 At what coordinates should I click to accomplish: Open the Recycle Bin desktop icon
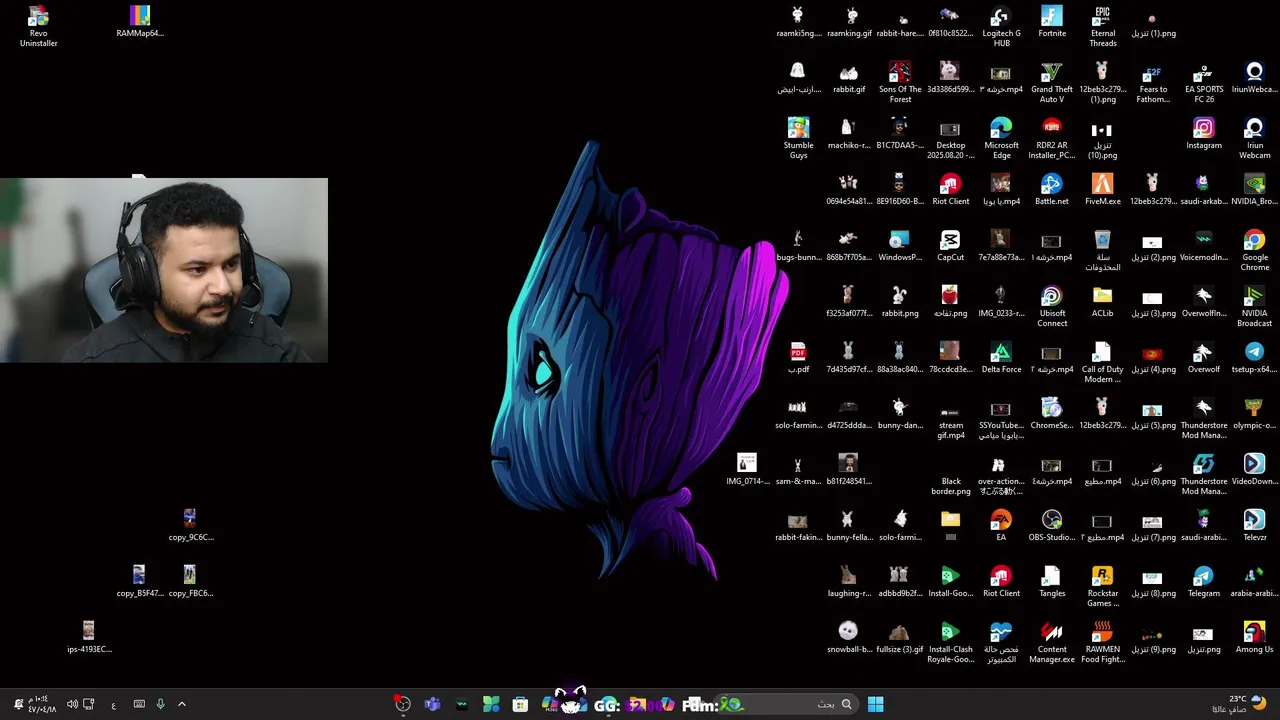[1102, 250]
